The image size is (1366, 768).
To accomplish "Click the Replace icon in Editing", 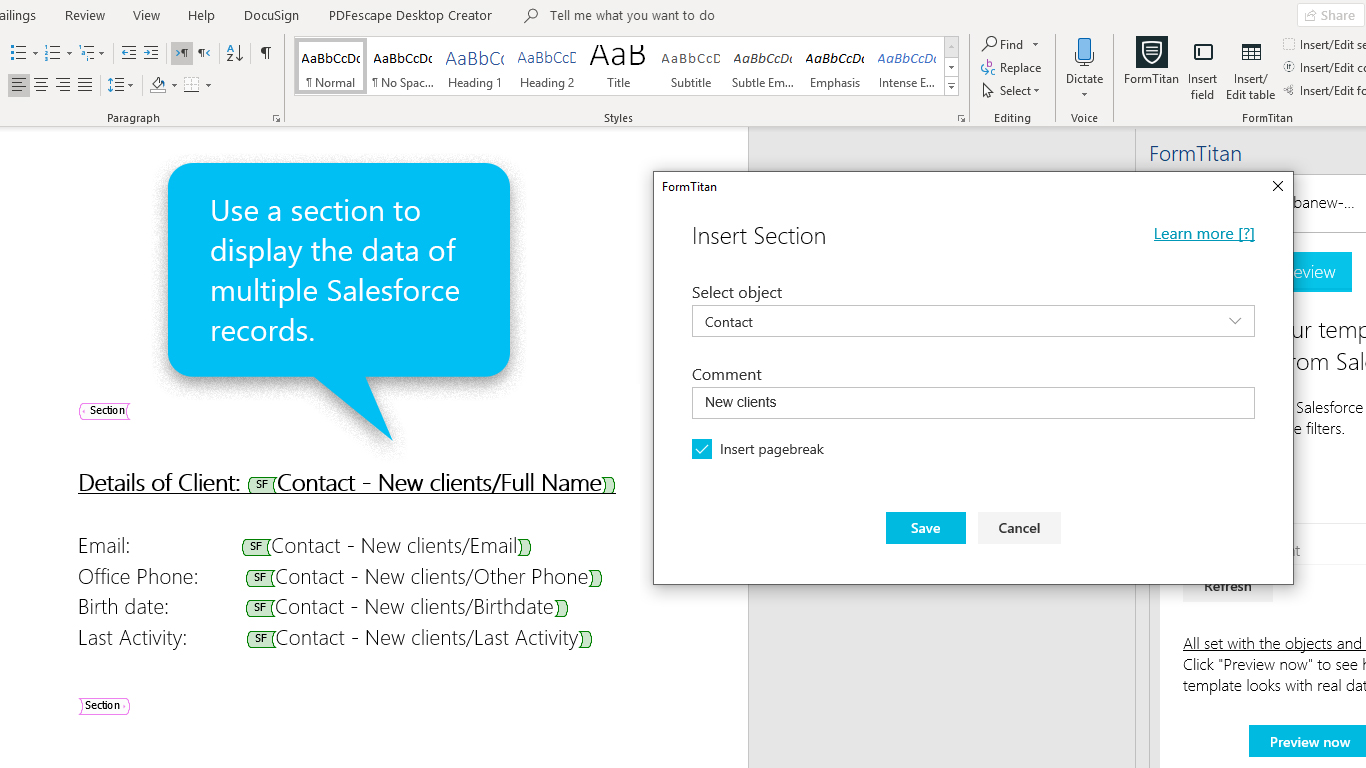I will click(1011, 68).
